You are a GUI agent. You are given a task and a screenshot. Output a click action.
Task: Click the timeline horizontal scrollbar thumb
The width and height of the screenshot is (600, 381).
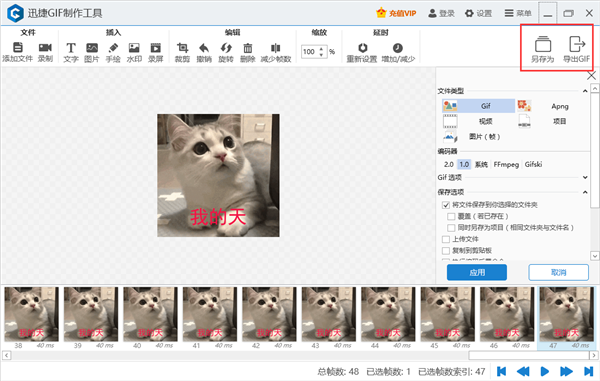pos(528,355)
